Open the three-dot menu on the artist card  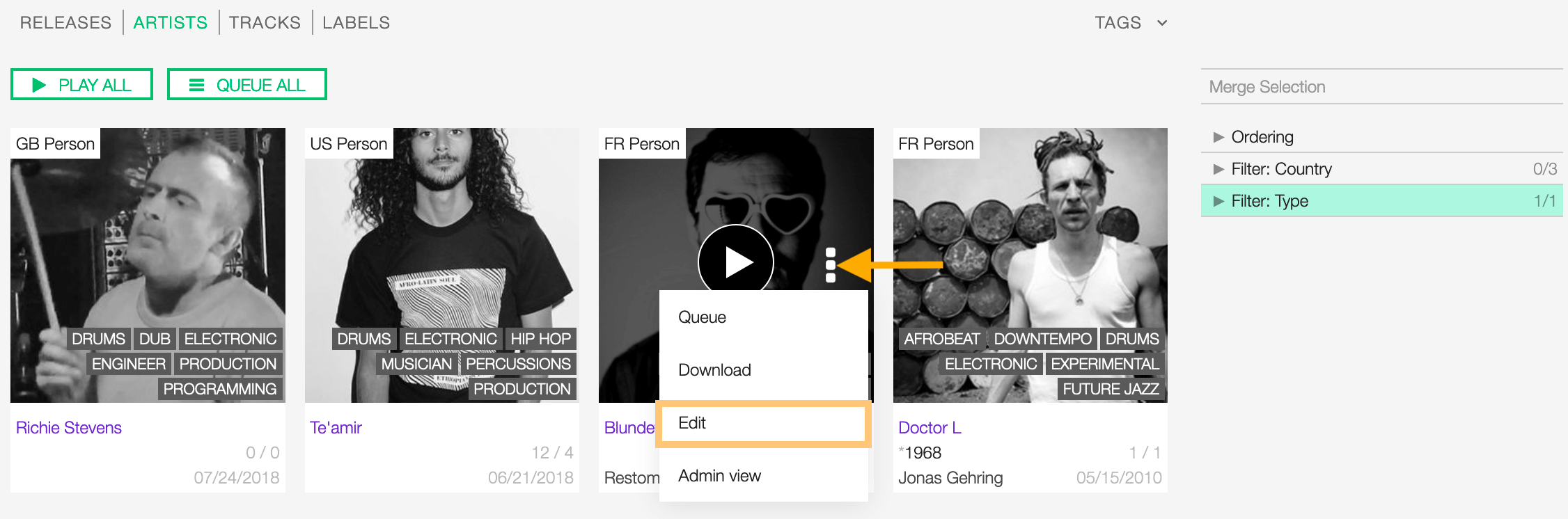coord(830,265)
